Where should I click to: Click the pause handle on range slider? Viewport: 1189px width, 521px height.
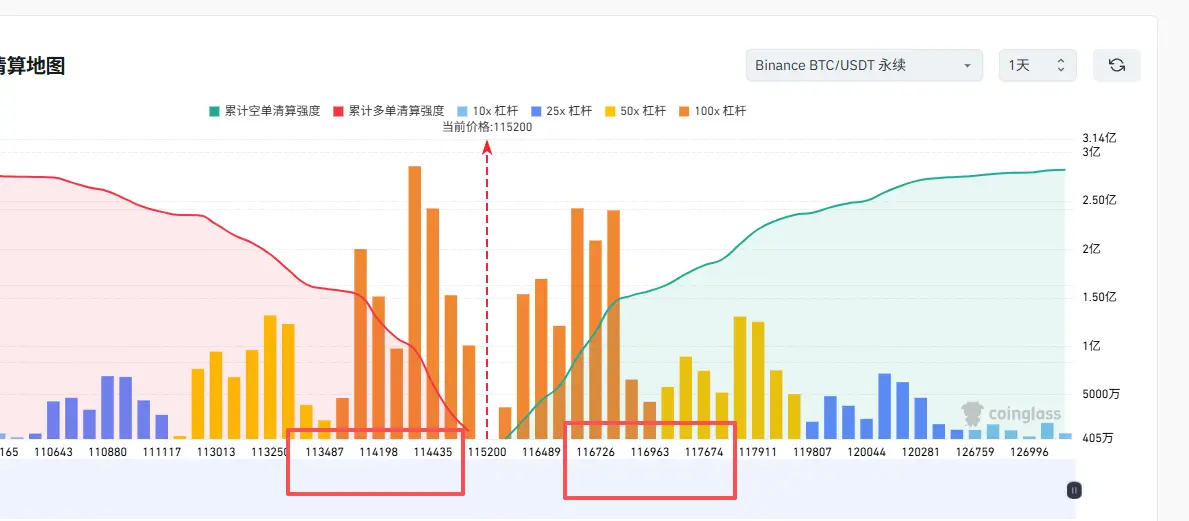point(1074,490)
